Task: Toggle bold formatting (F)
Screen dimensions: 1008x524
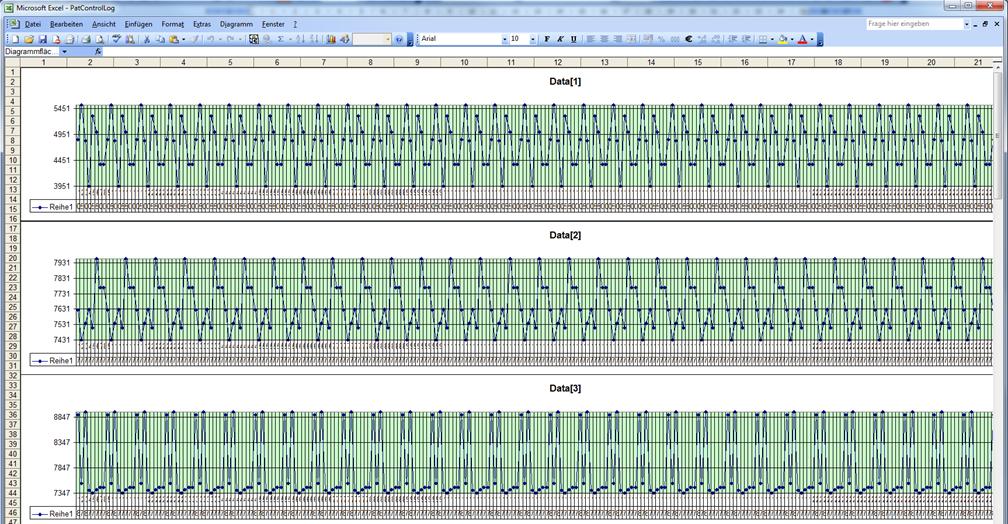Action: 546,39
